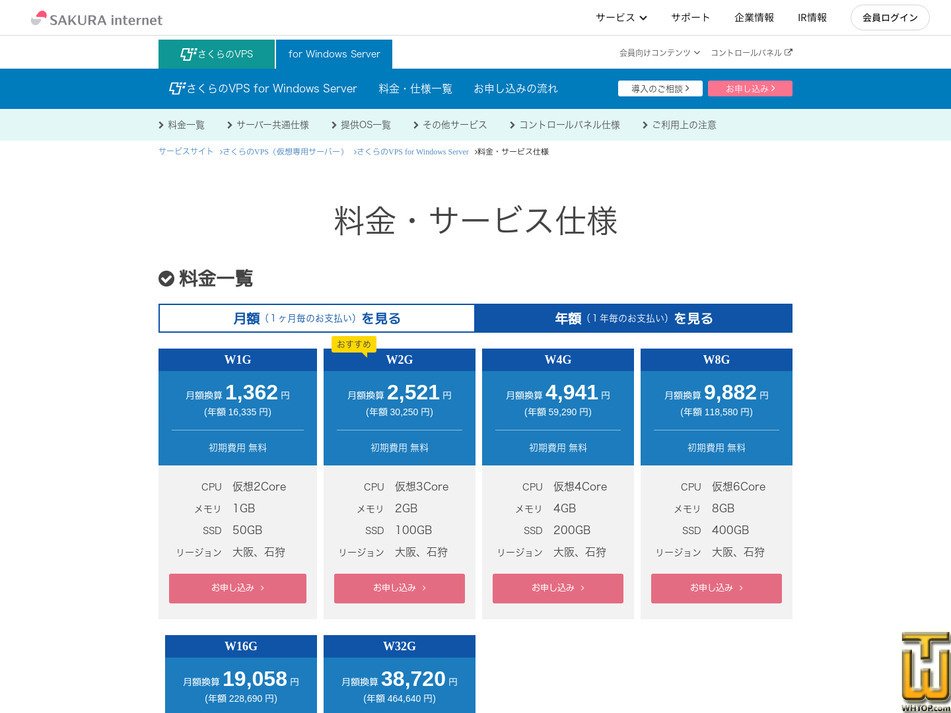Viewport: 951px width, 713px height.
Task: Jump to ご利用上の注意 section
Action: pos(679,125)
